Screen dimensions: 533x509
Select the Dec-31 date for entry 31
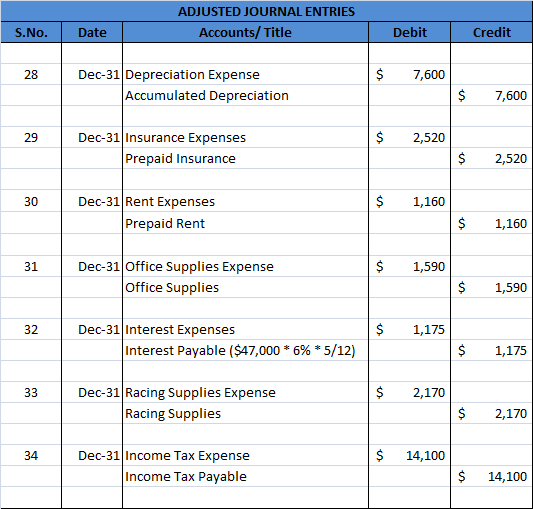click(x=92, y=267)
